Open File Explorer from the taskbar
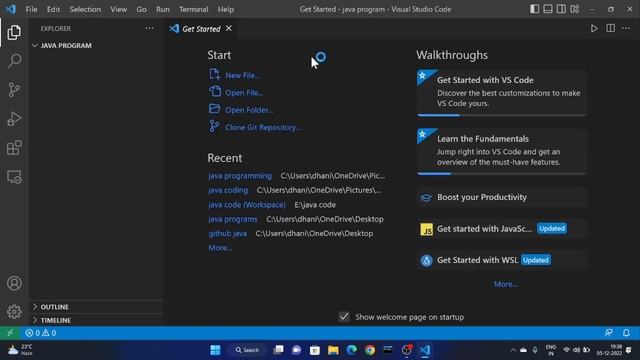The image size is (640, 360). coord(333,350)
